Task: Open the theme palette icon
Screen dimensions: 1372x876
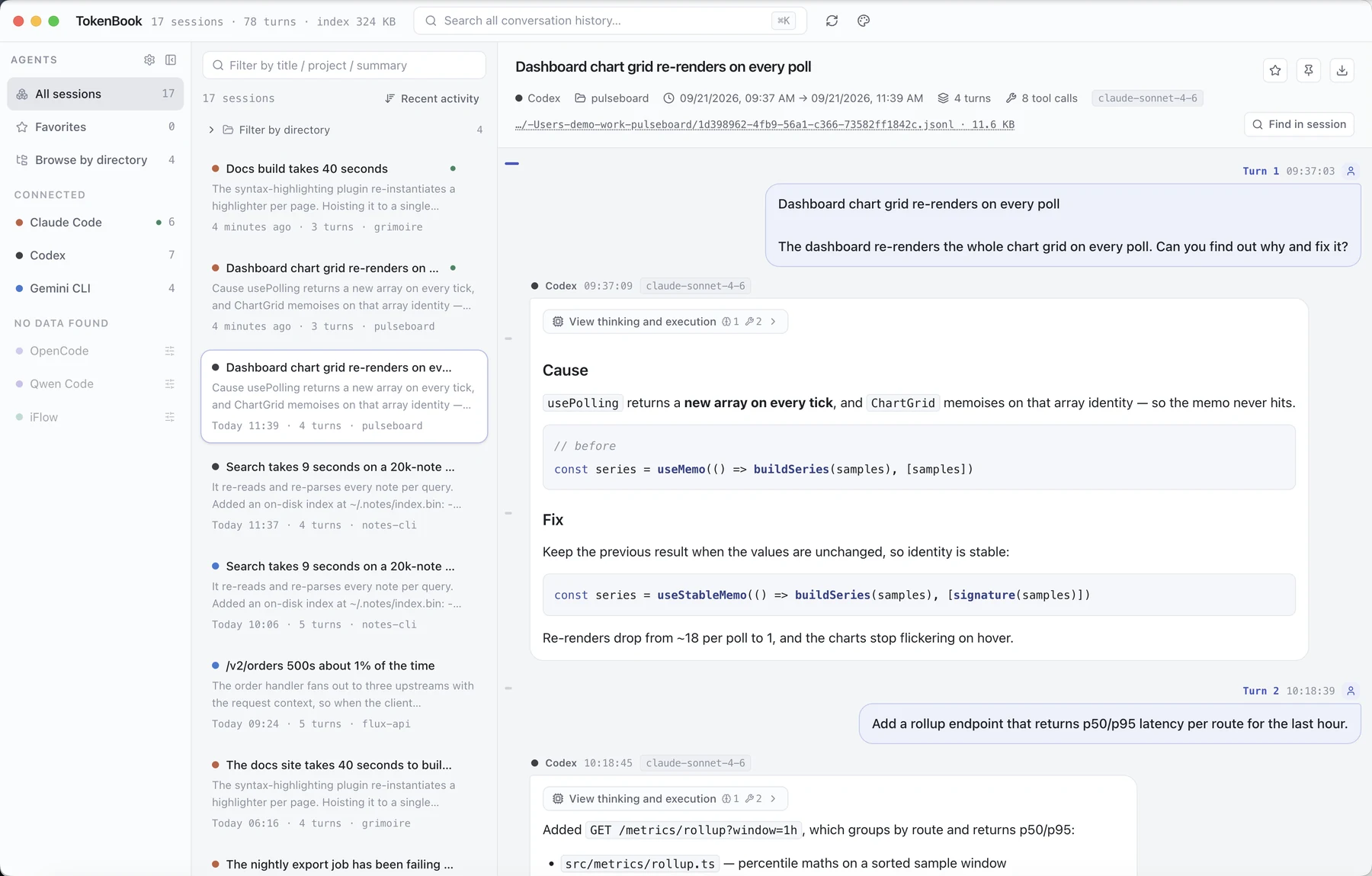Action: click(x=864, y=21)
